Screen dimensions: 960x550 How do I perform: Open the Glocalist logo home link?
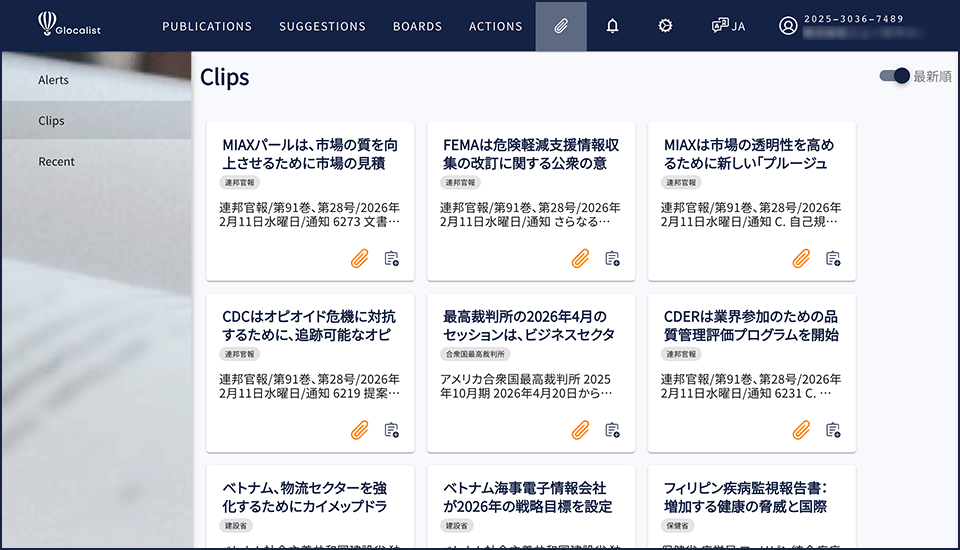[69, 24]
